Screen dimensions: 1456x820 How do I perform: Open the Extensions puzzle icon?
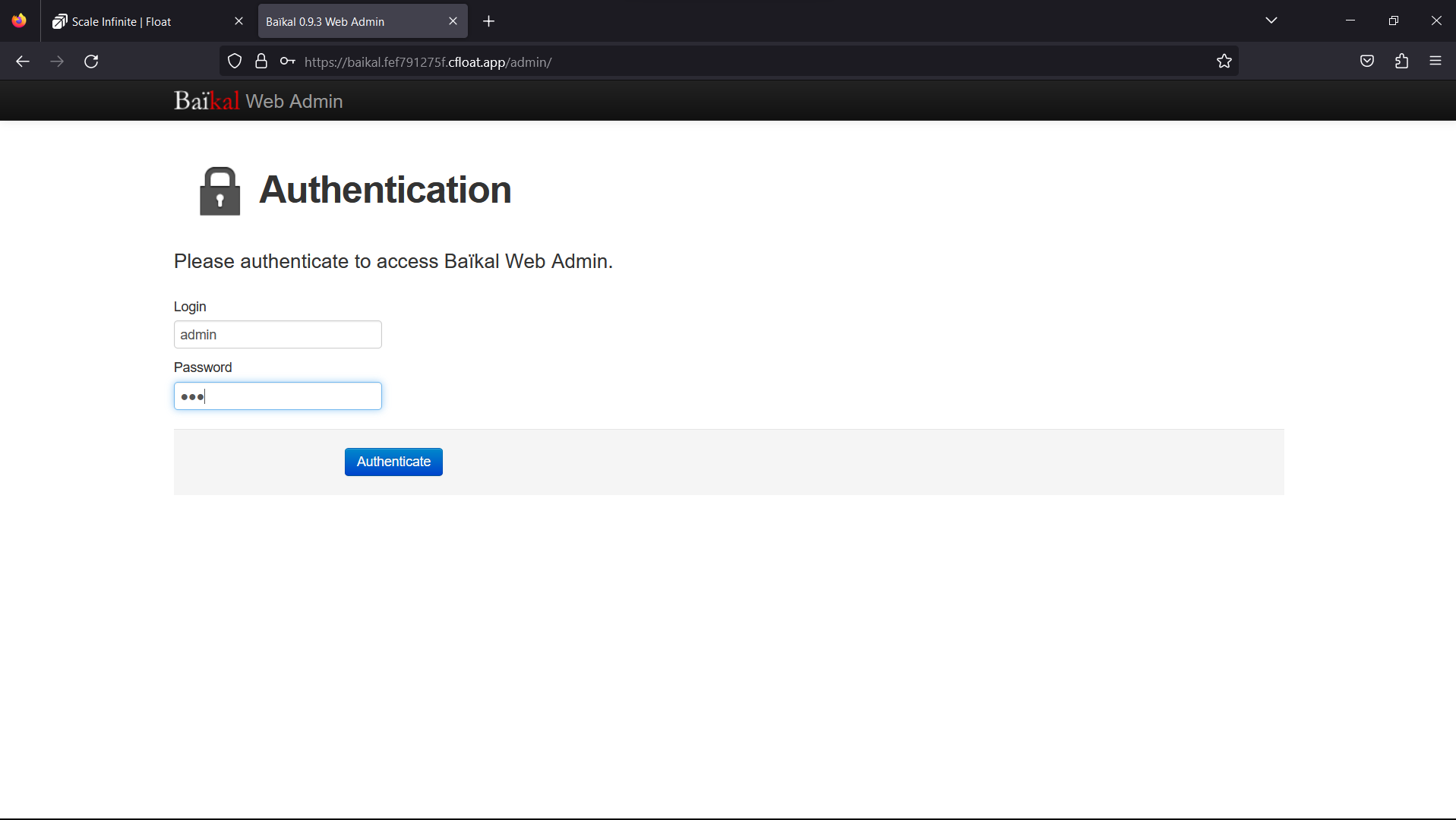(1401, 61)
